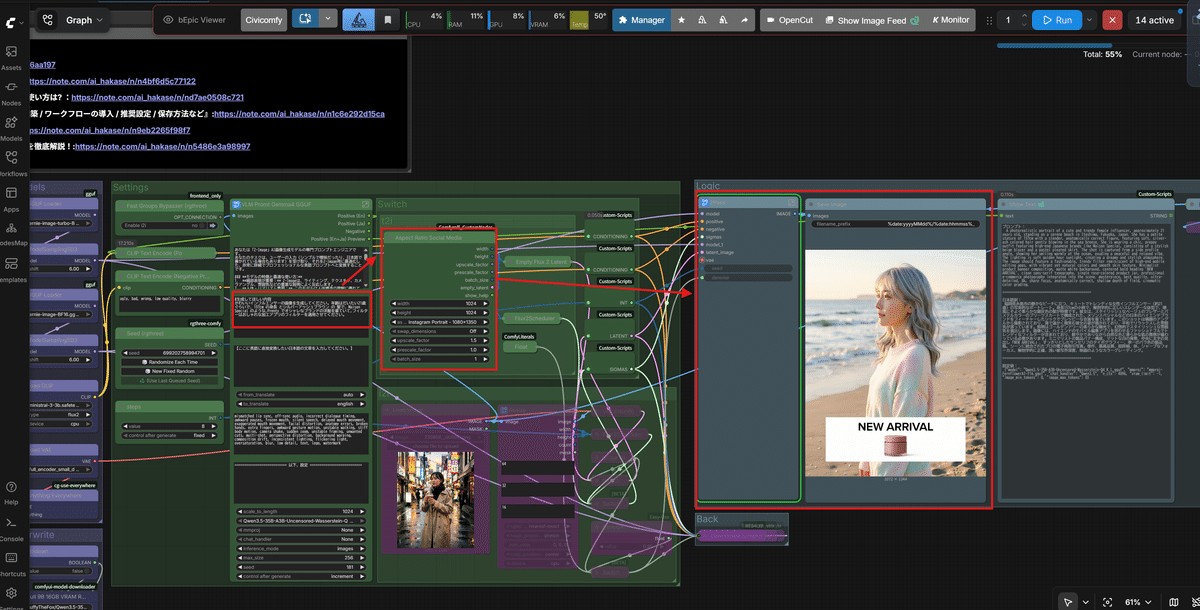1200x610 pixels.
Task: Click the Logic group title
Action: coord(707,186)
